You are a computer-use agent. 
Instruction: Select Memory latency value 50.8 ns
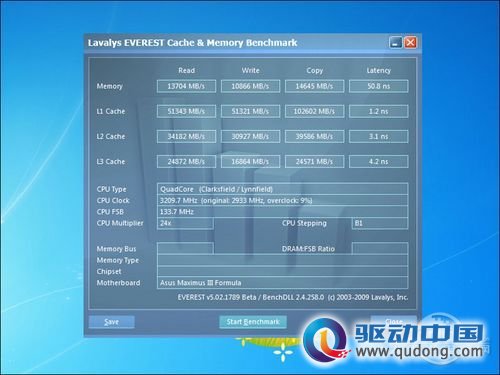tap(379, 86)
